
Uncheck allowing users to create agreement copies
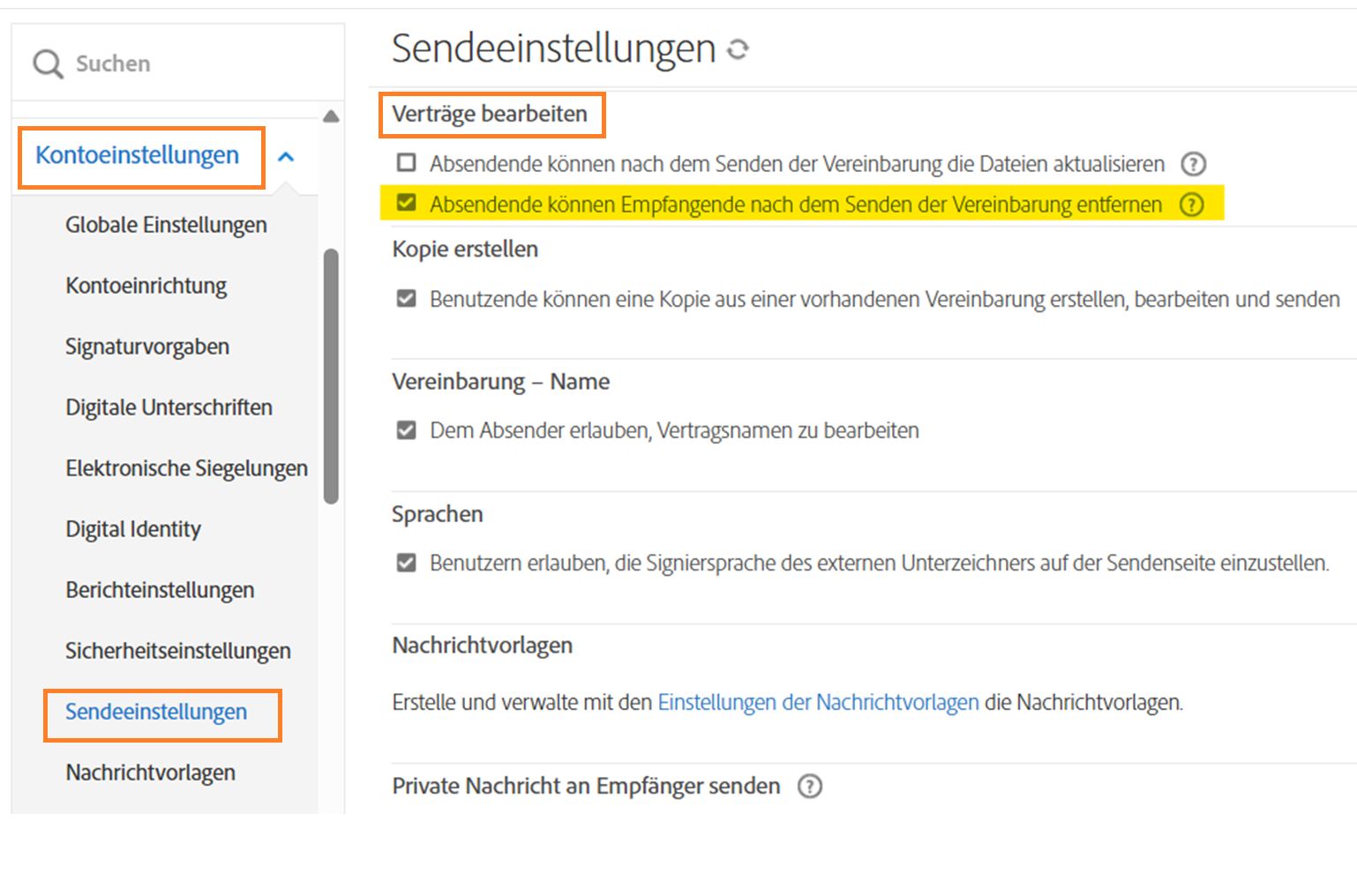click(406, 298)
